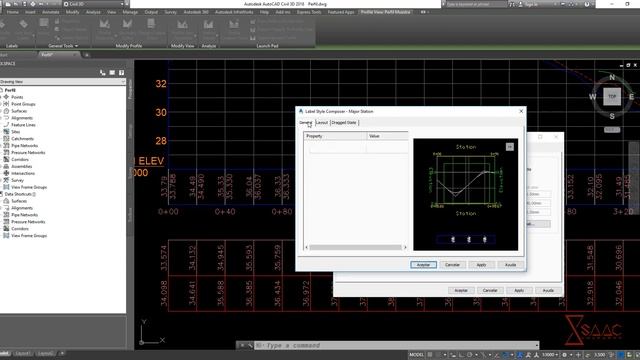Viewport: 640px width, 360px height.
Task: Click Ayuda in Label Style Composer dialog
Action: 510,265
